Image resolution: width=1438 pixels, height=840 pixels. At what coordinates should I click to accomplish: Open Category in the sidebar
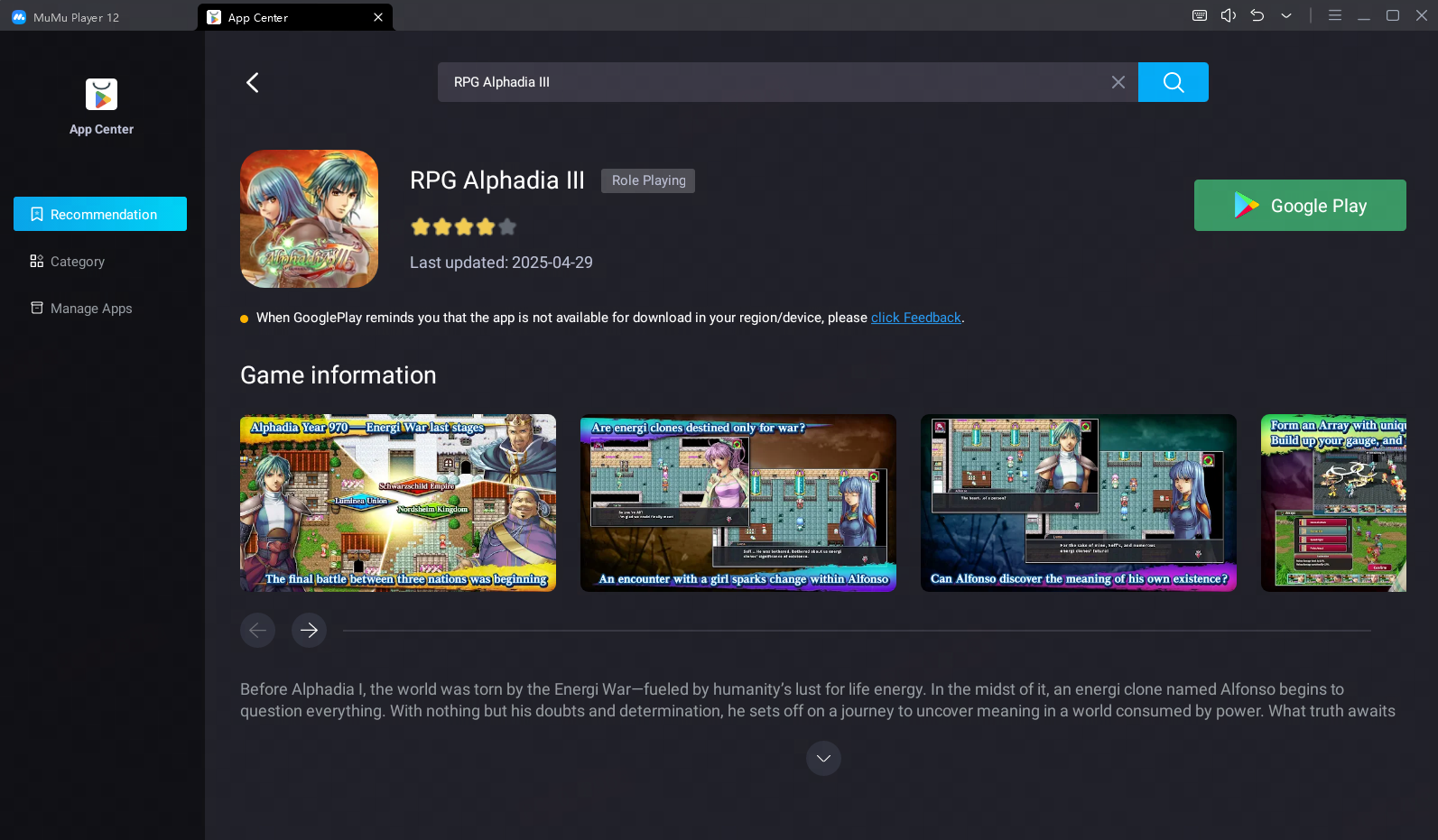pos(100,261)
